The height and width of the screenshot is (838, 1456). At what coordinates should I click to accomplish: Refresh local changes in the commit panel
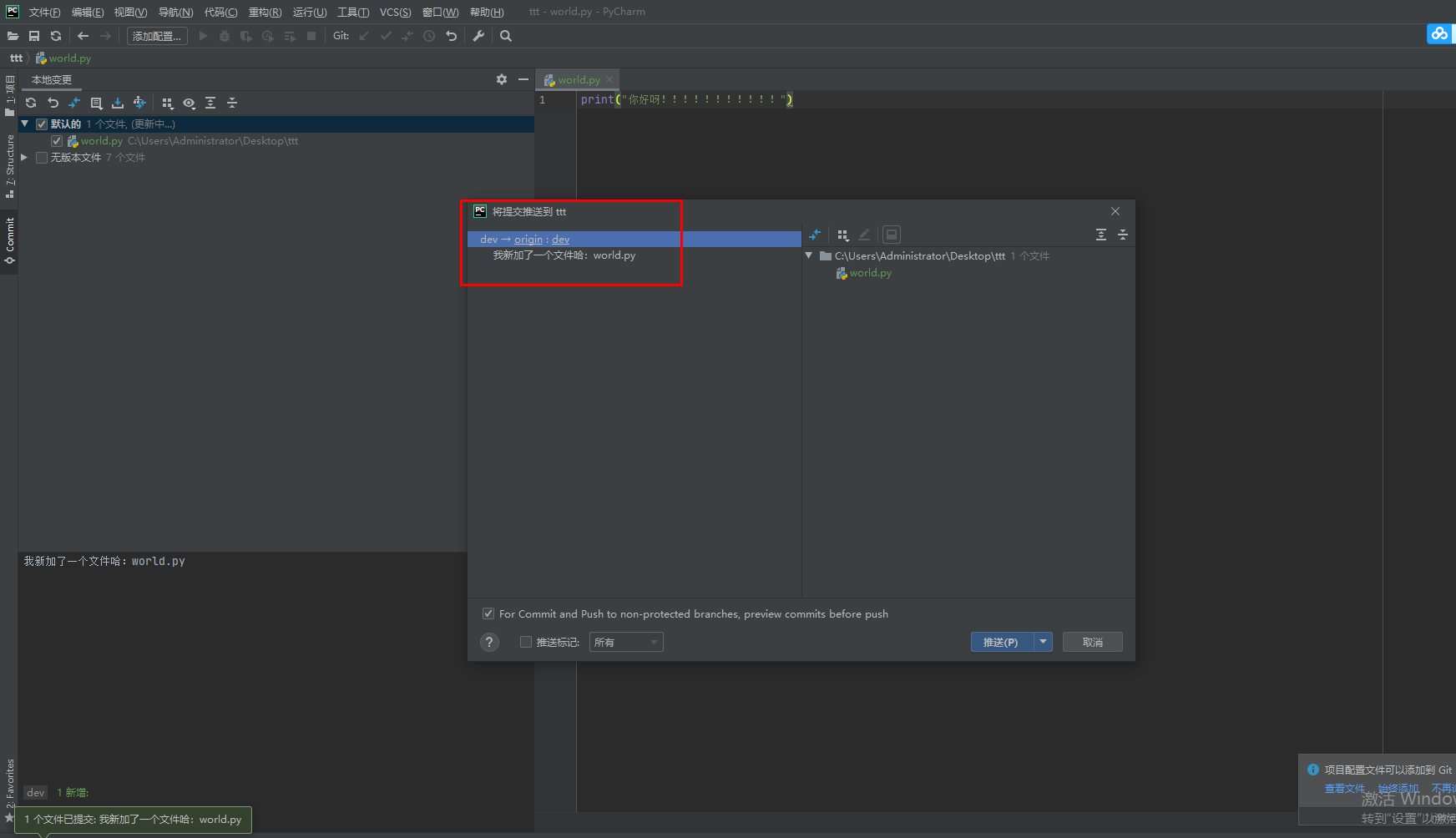coord(31,103)
